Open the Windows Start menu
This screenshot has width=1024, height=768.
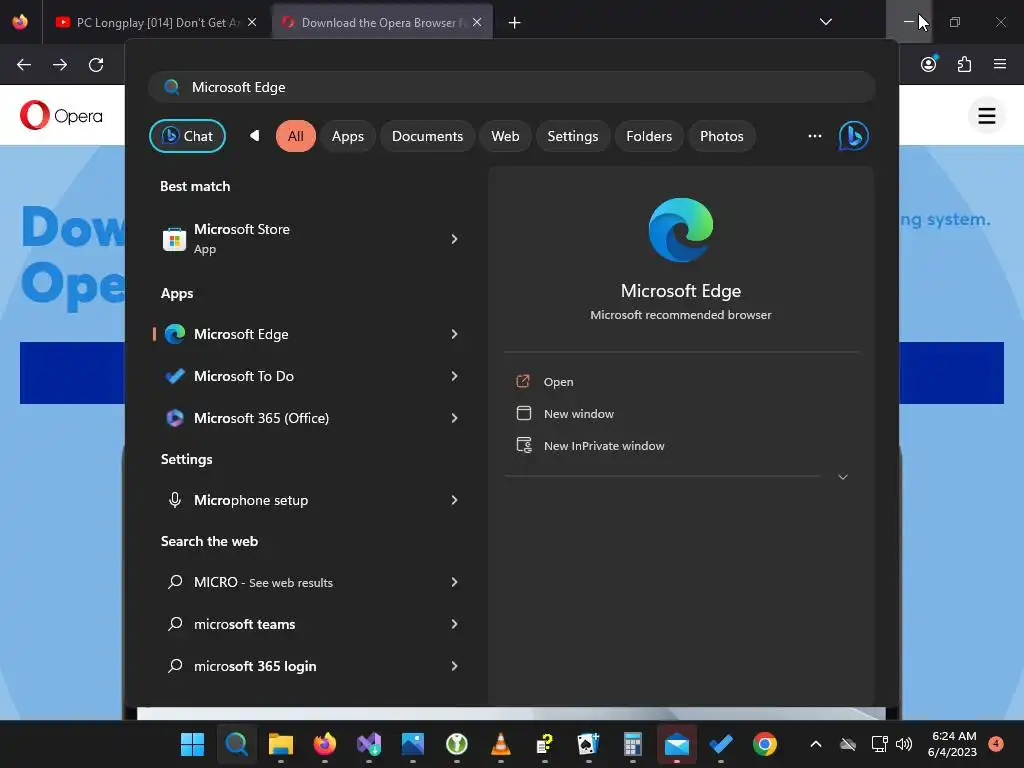tap(193, 744)
